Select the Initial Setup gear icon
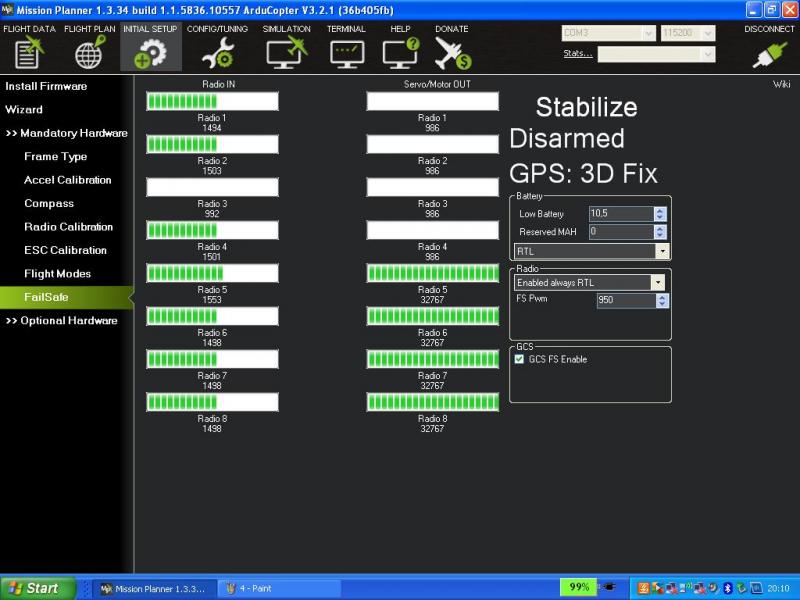Viewport: 800px width, 600px height. (150, 52)
